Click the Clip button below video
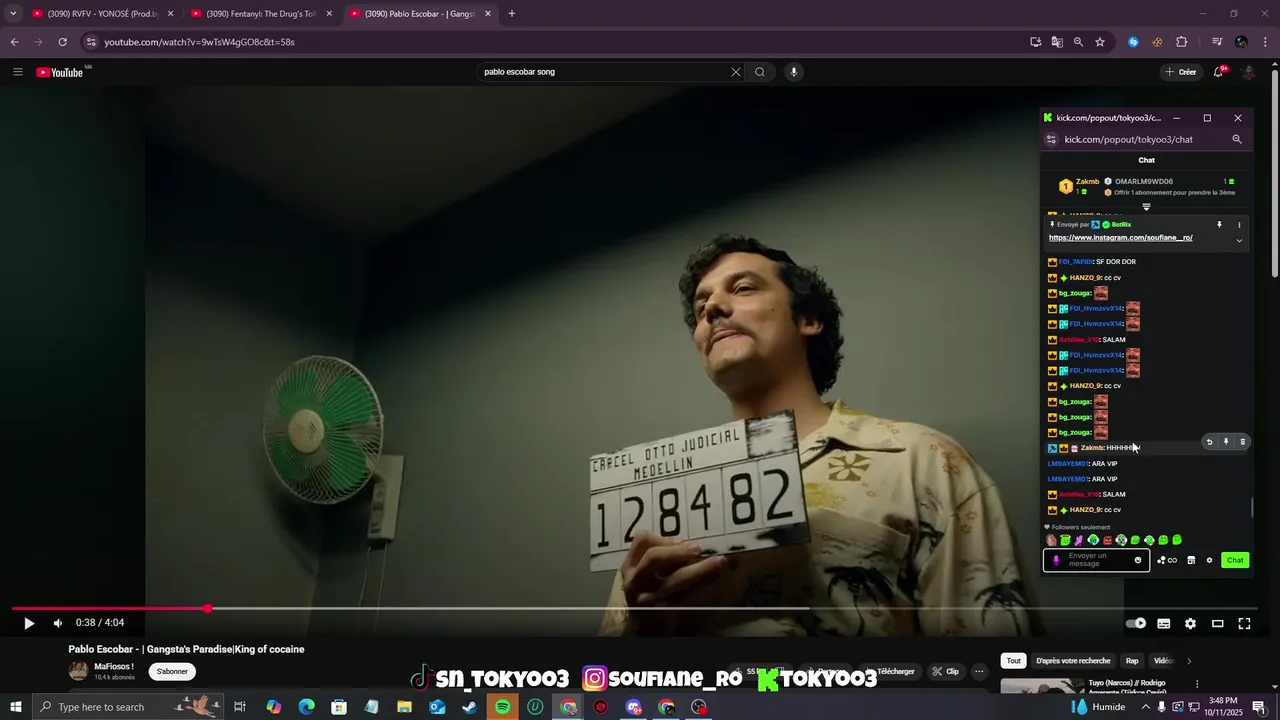Screen dimensions: 1280x720 pyautogui.click(x=945, y=671)
